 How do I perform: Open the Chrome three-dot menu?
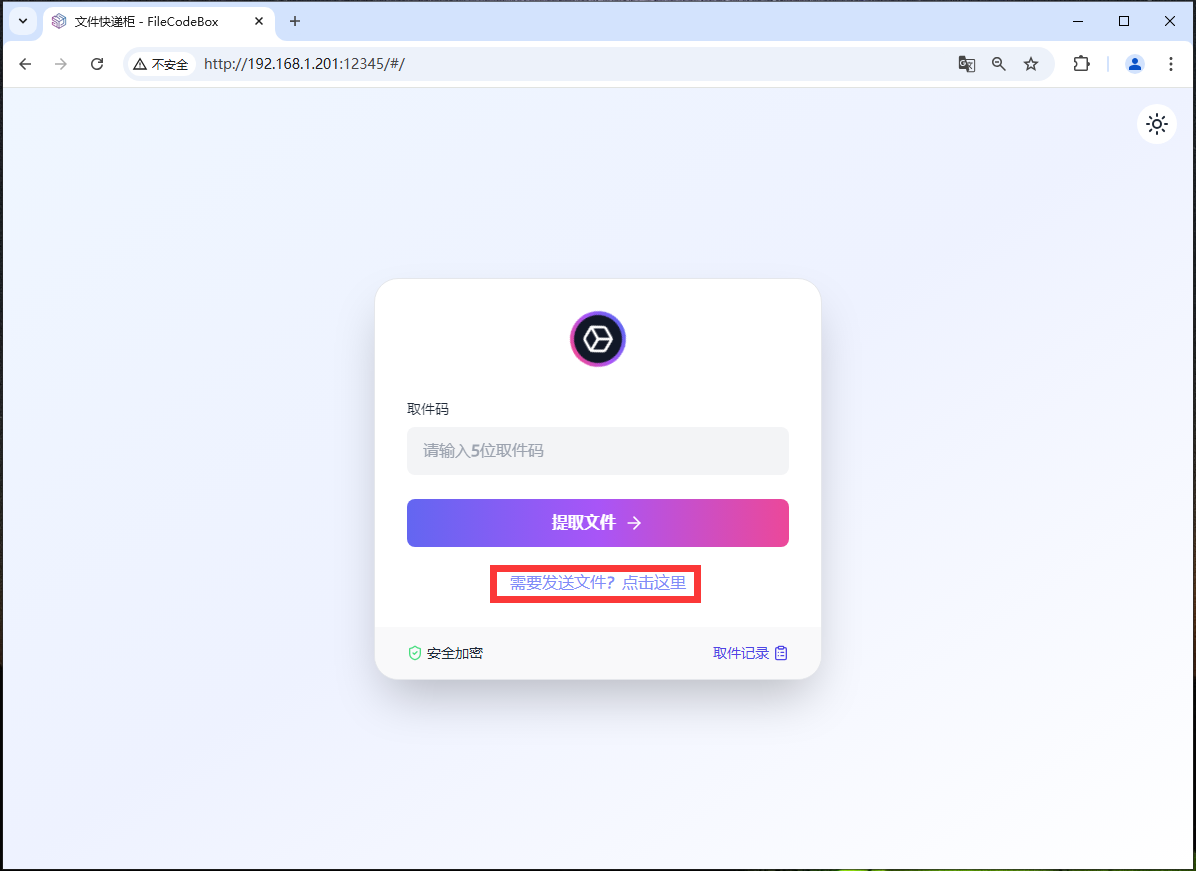click(1171, 63)
